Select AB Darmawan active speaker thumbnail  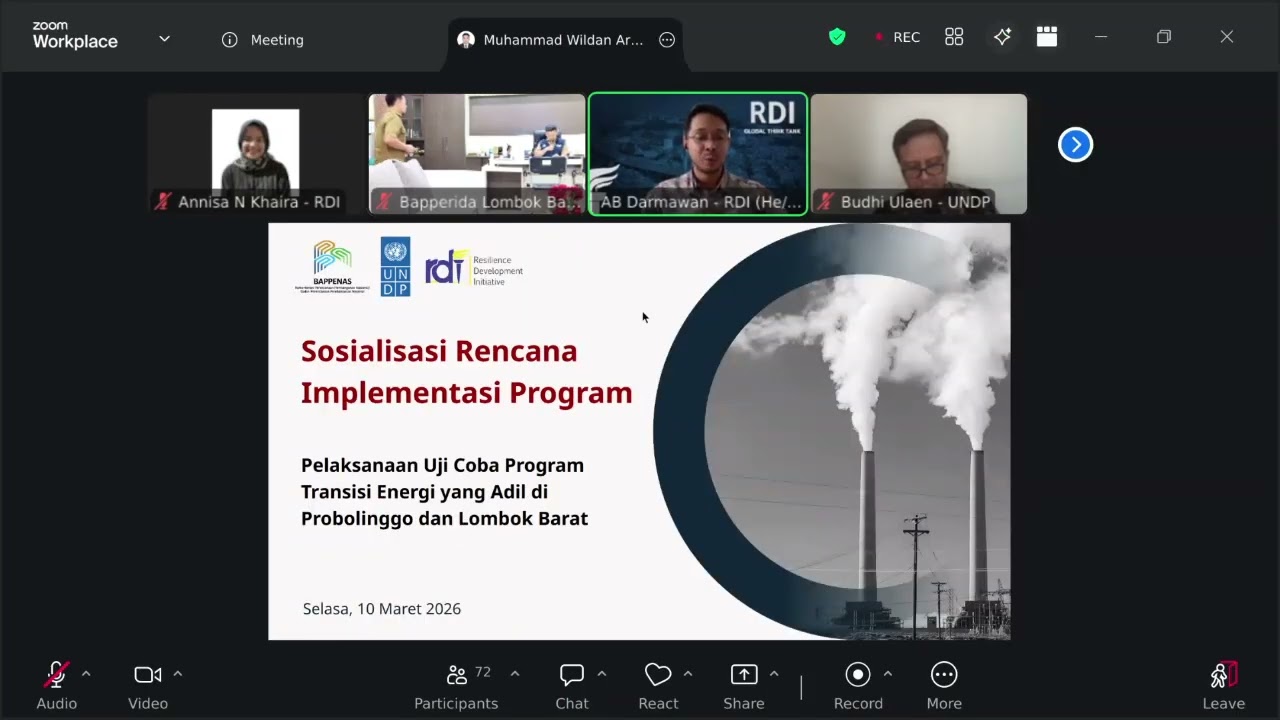tap(698, 154)
